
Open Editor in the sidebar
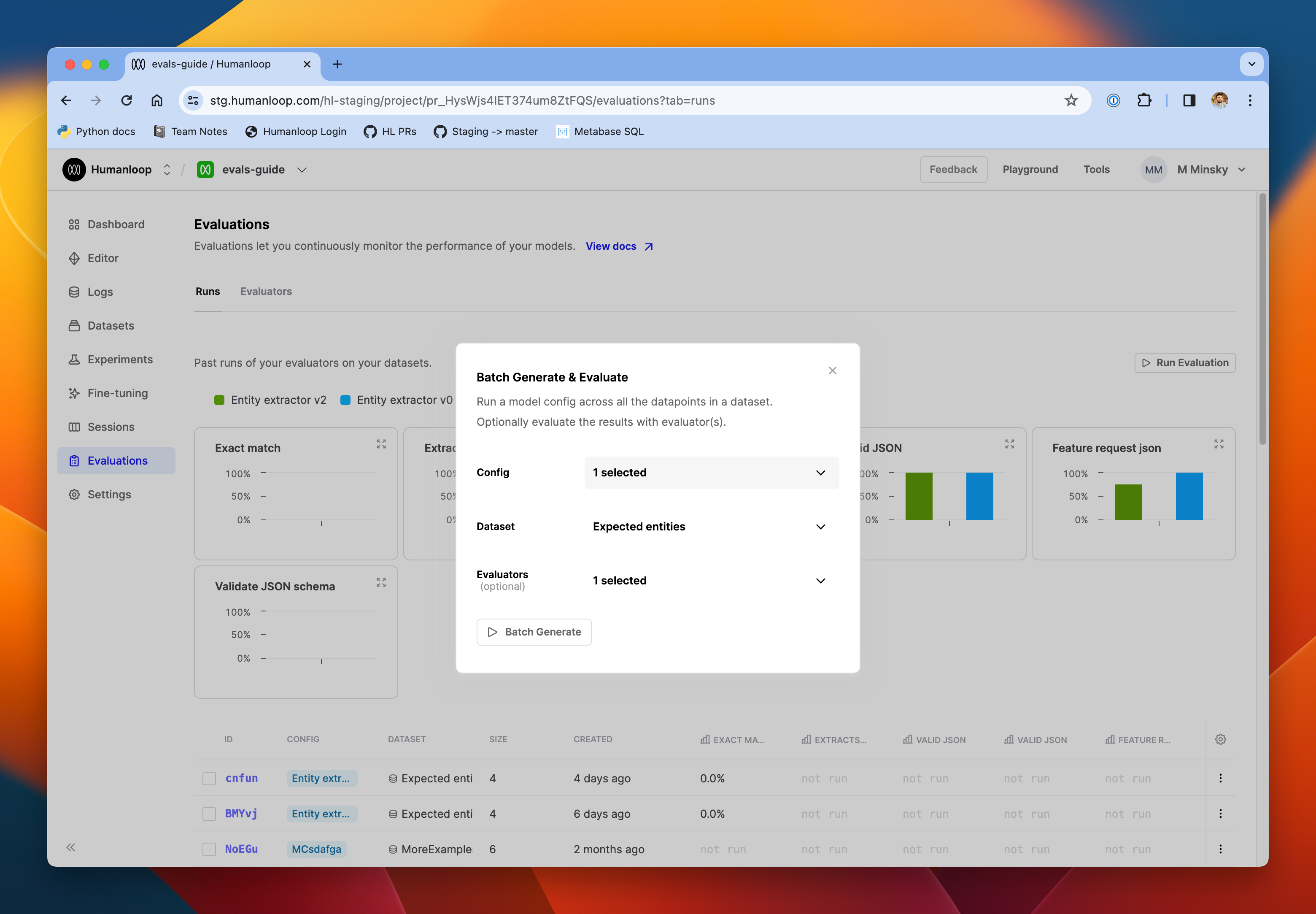coord(116,258)
